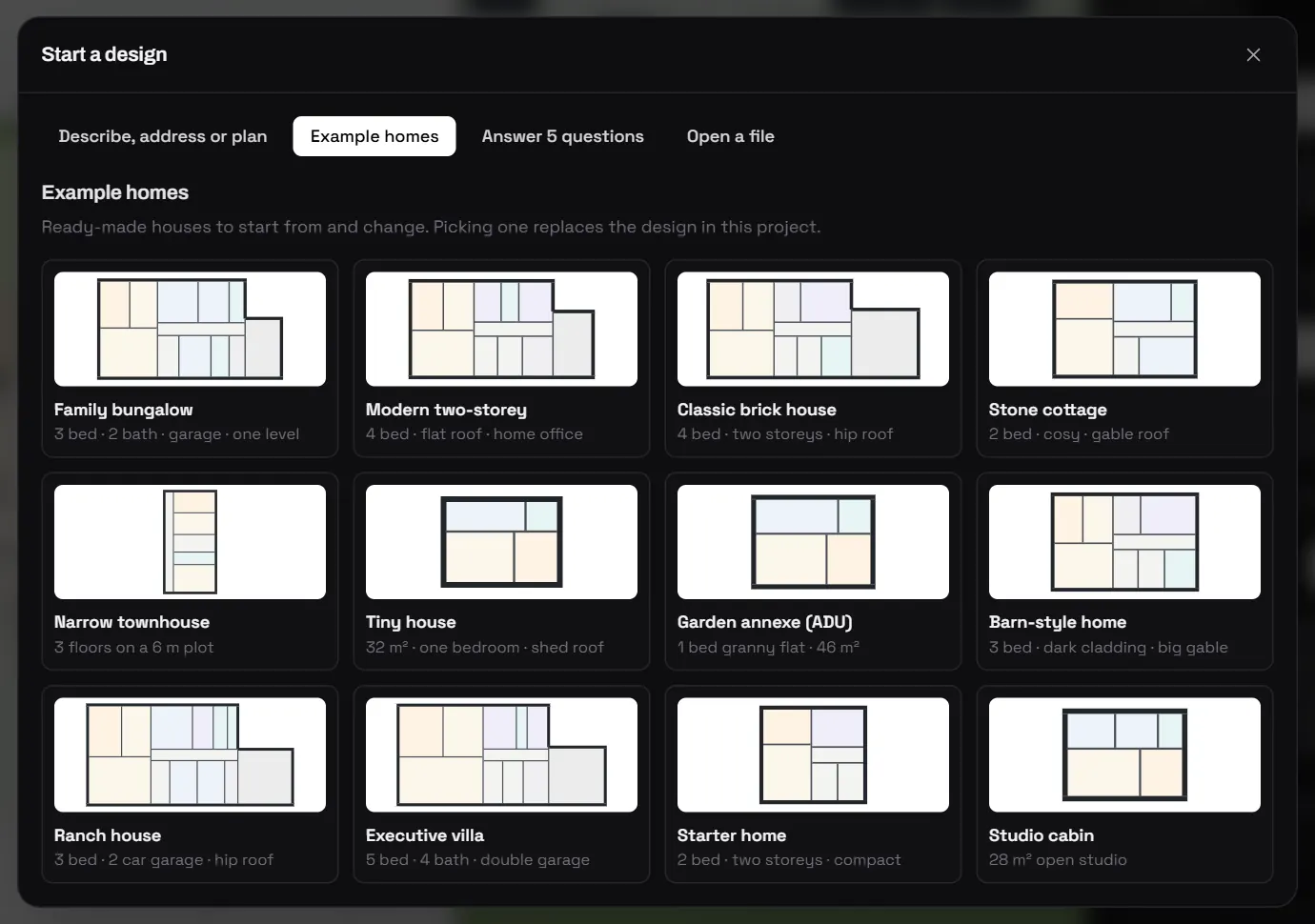The image size is (1315, 924).
Task: Select the Studio cabin plan thumbnail
Action: point(1124,754)
